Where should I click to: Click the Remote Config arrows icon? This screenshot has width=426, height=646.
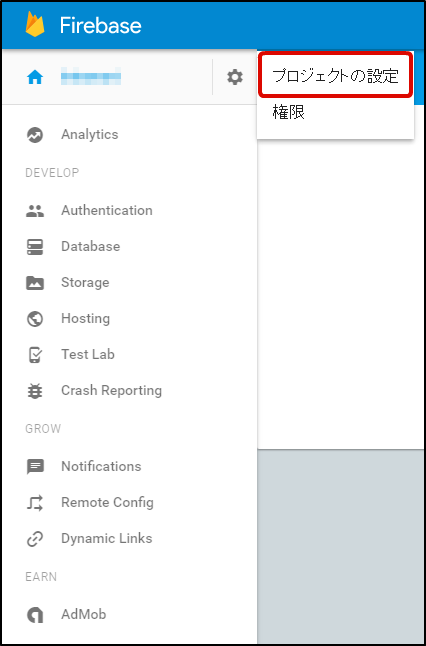point(35,503)
